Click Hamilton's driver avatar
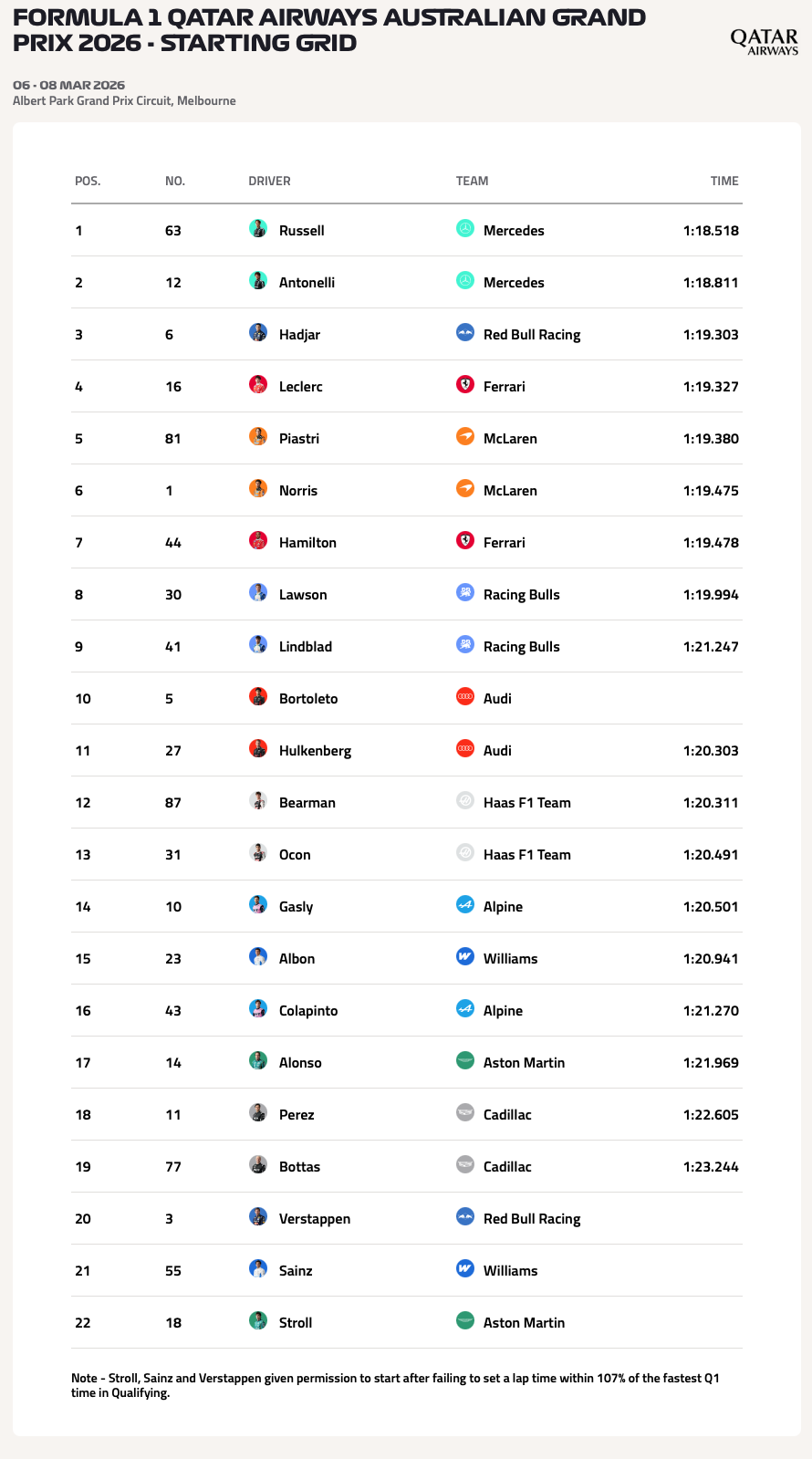The height and width of the screenshot is (1459, 812). pos(258,542)
